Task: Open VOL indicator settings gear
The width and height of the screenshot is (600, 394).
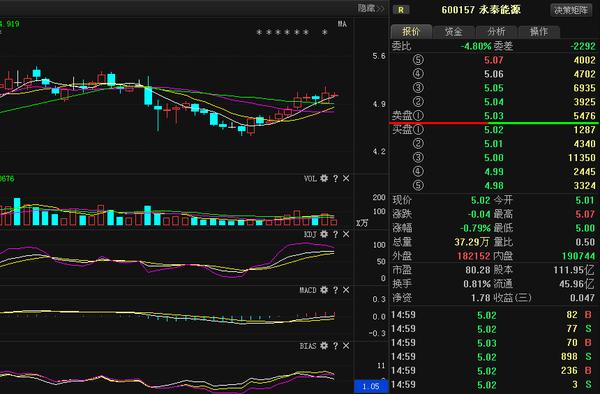Action: click(x=324, y=178)
